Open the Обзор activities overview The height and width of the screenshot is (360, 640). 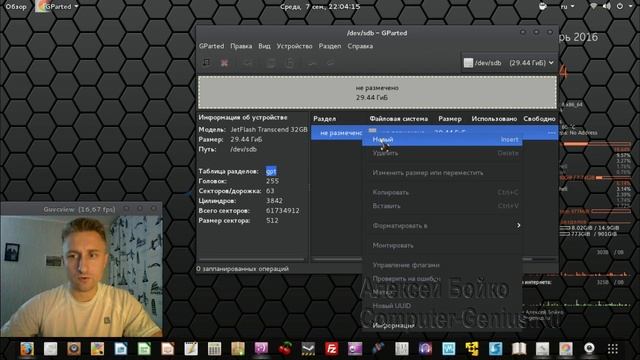point(16,7)
